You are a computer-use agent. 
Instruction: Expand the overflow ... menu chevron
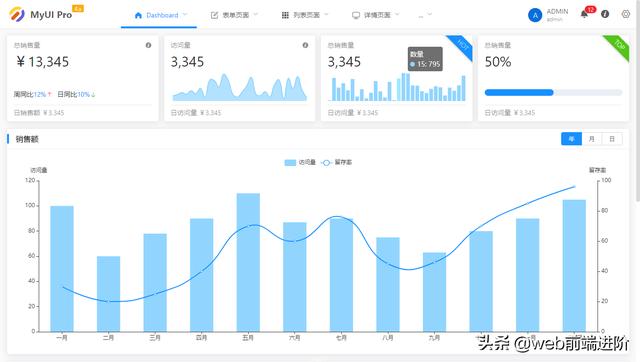(429, 15)
